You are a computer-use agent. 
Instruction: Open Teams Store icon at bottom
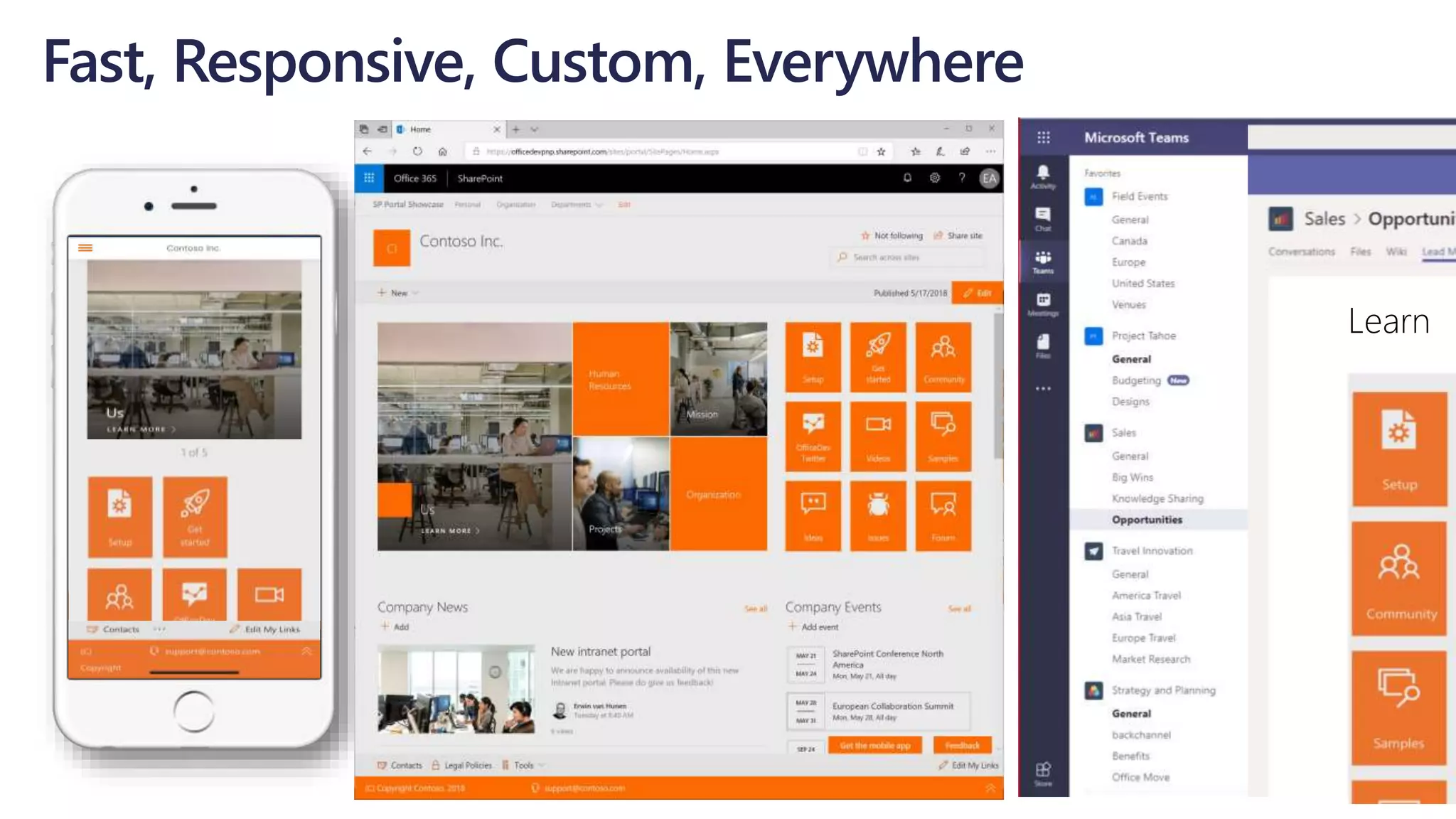pos(1043,773)
